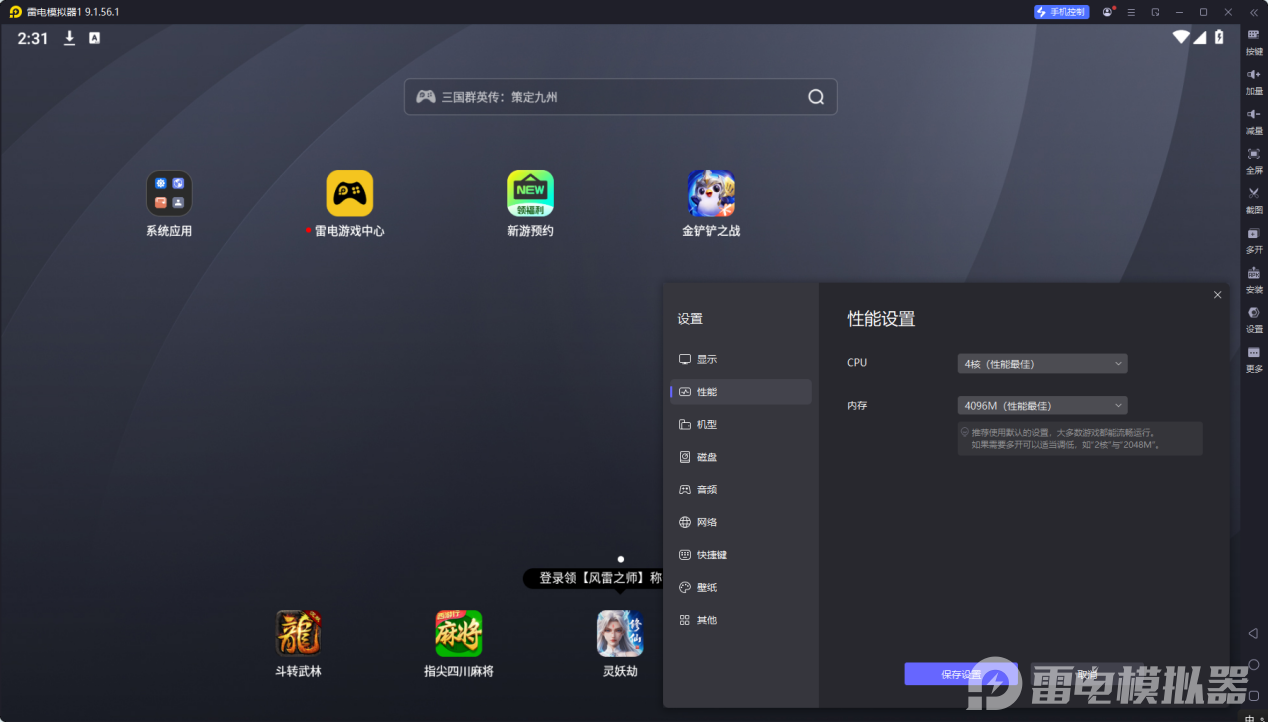Launch 雷电游戏中心 app
The image size is (1268, 722).
coord(349,204)
